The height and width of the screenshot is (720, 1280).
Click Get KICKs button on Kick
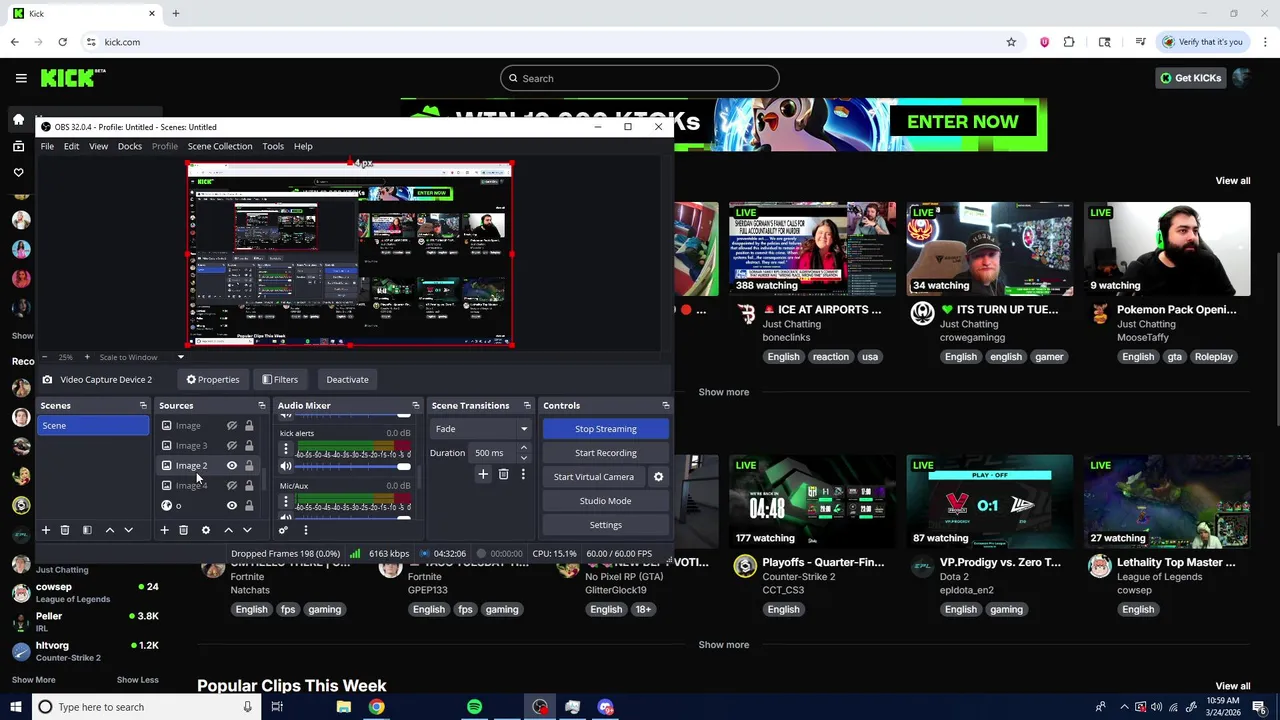coord(1190,78)
